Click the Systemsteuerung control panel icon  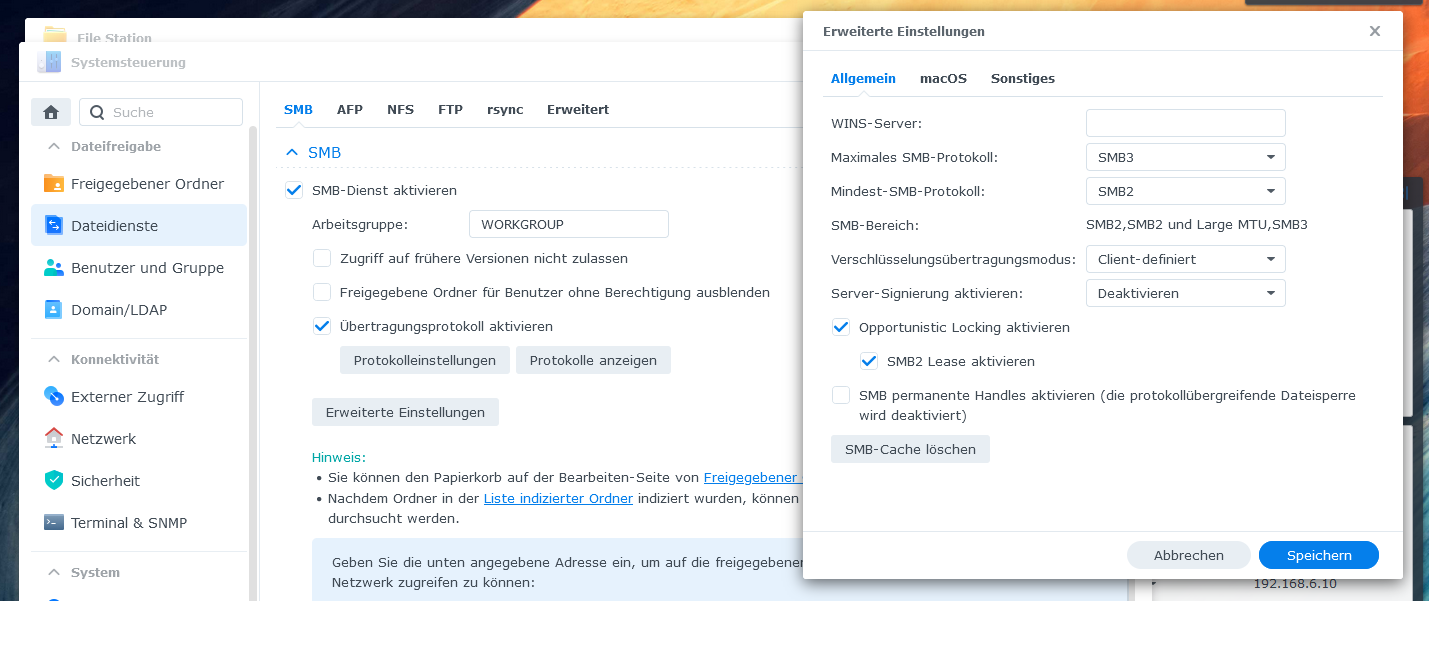[49, 62]
